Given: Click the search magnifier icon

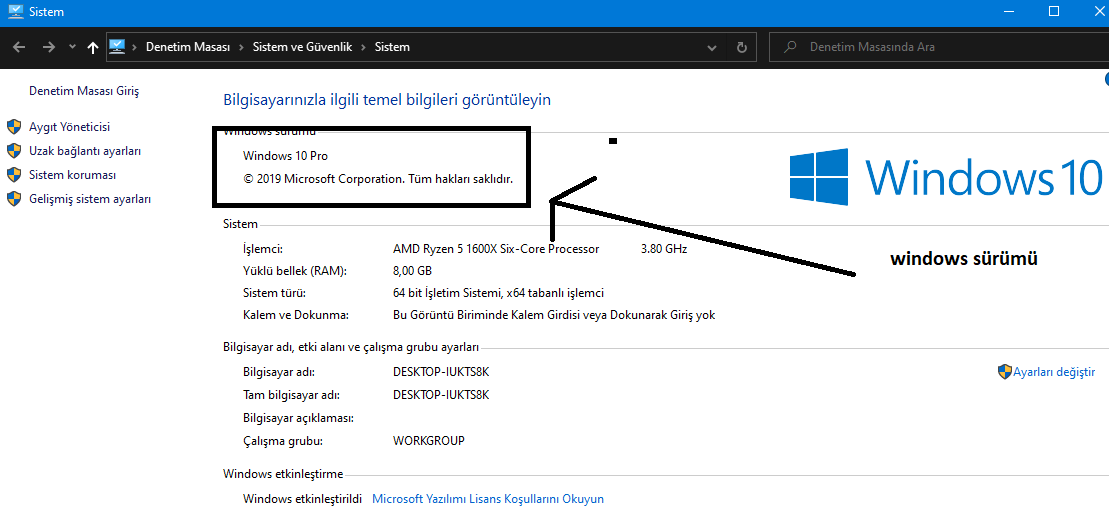Looking at the screenshot, I should (x=792, y=47).
